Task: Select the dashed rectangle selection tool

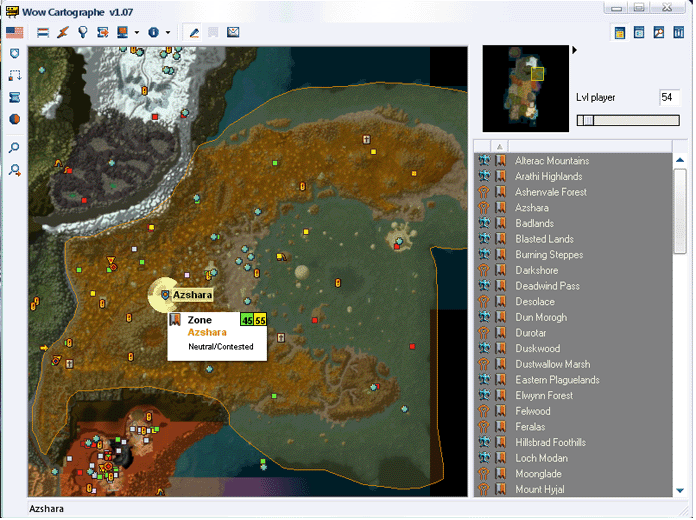Action: [x=15, y=75]
